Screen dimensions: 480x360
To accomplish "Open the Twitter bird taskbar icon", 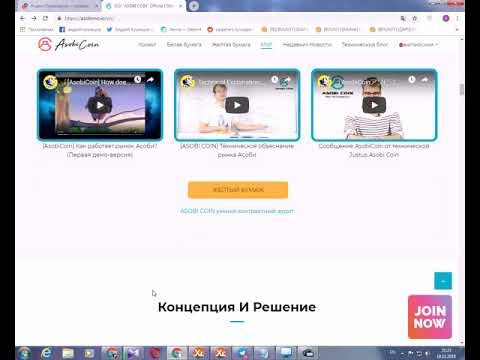I will (242, 353).
